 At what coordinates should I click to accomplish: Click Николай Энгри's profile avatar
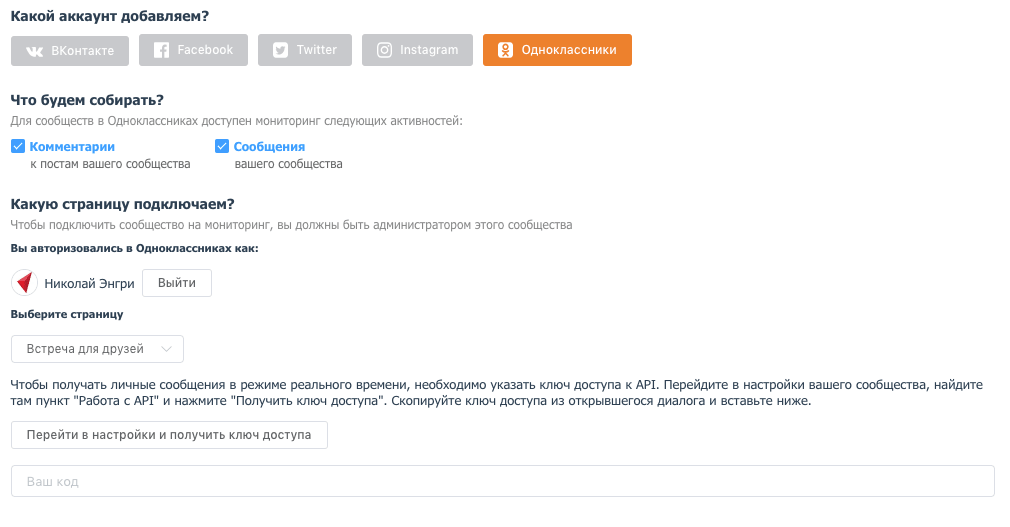click(25, 283)
